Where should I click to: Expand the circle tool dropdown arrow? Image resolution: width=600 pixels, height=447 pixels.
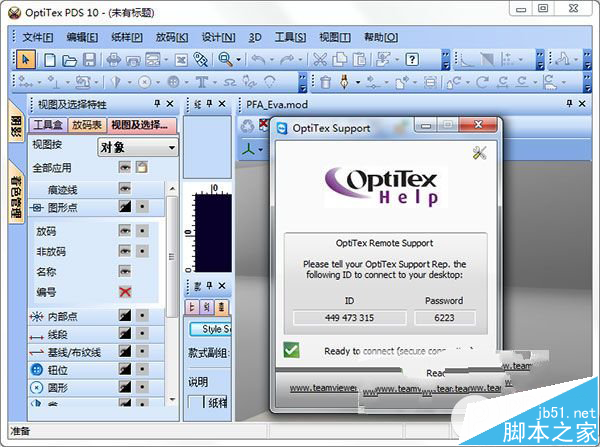point(157,82)
